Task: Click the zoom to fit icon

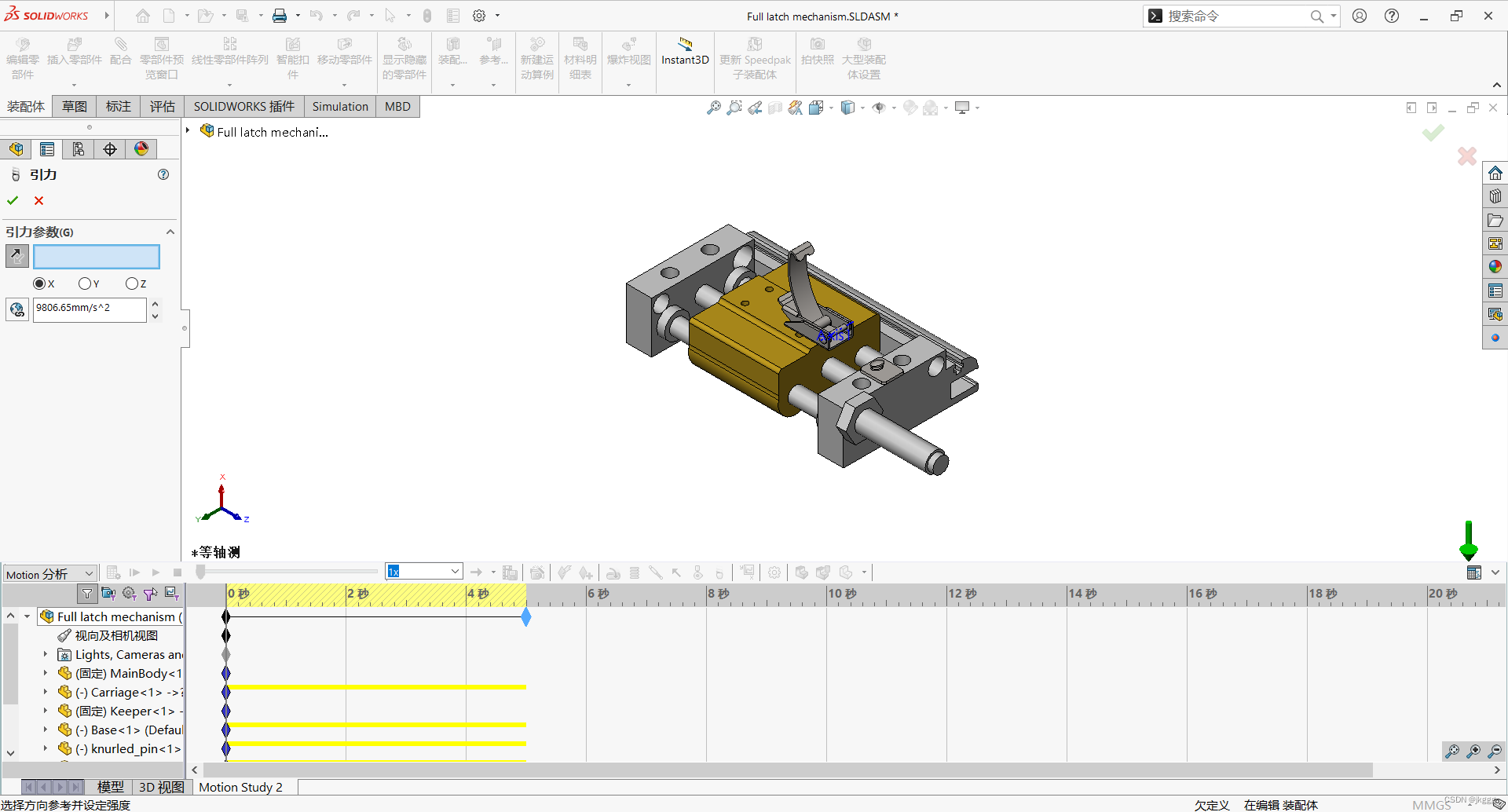Action: (x=713, y=108)
